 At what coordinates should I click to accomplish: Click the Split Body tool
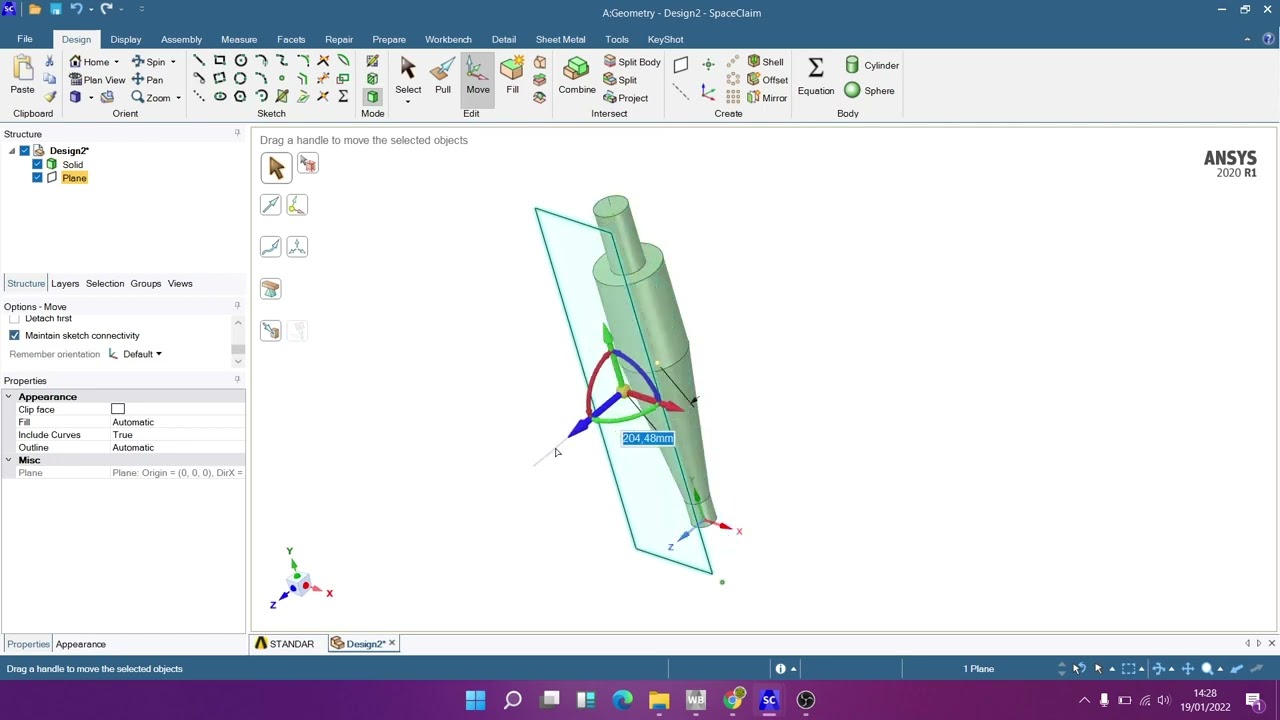coord(632,62)
